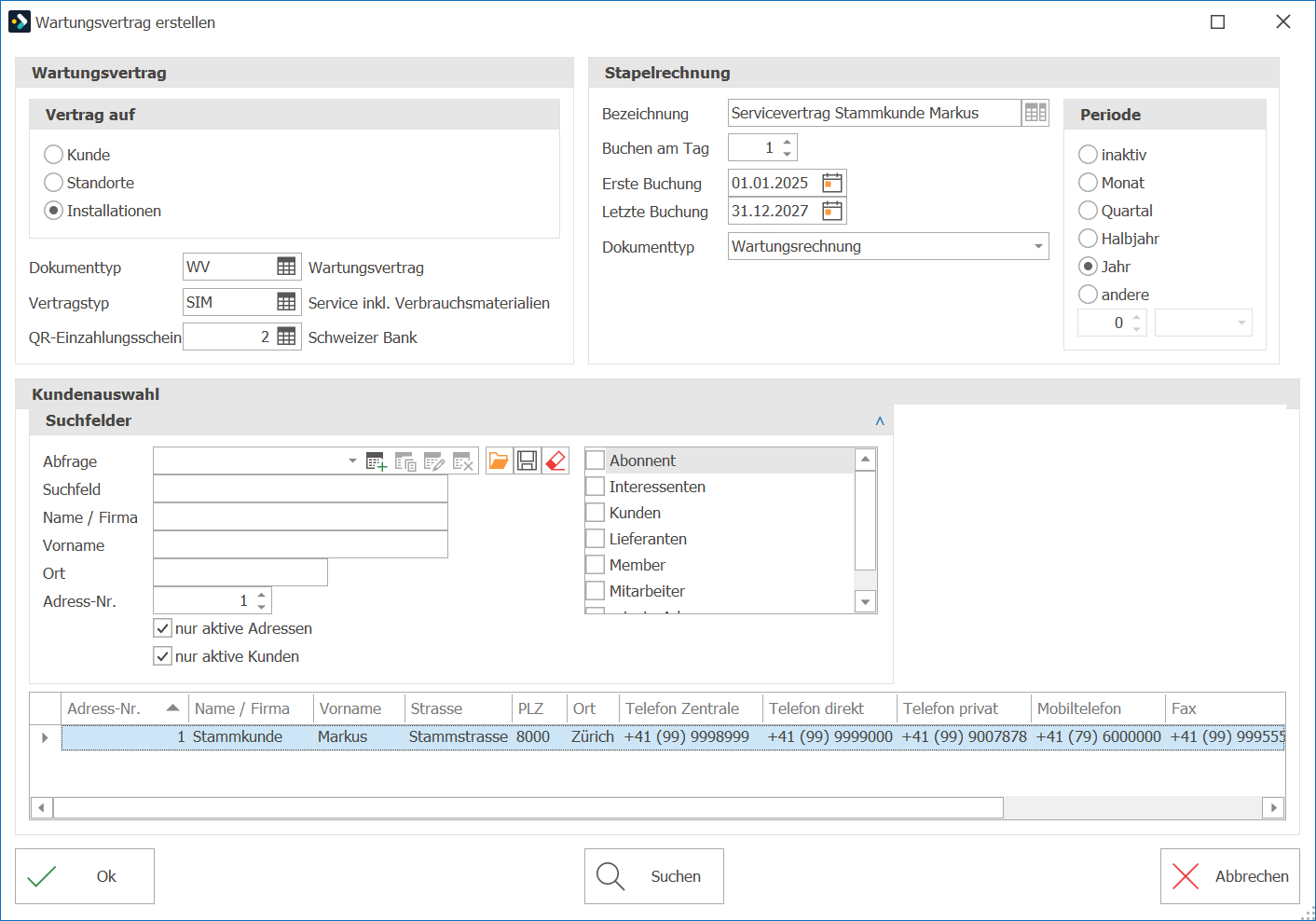The width and height of the screenshot is (1316, 921).
Task: Tick the Abonnent checkbox
Action: 596,460
